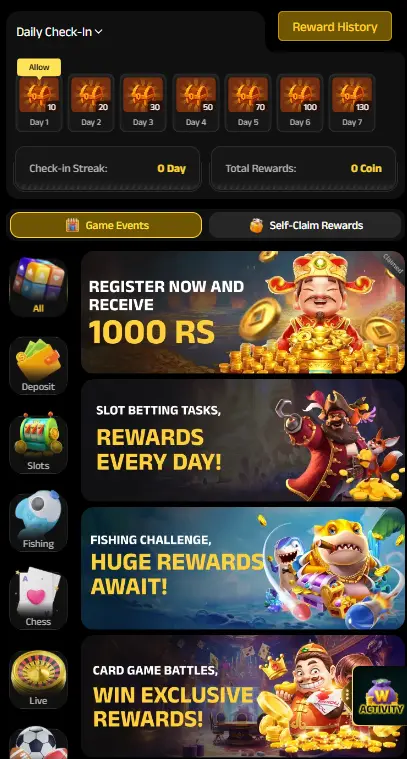Tap the floating Activity bag icon
The image size is (407, 759).
(x=380, y=696)
